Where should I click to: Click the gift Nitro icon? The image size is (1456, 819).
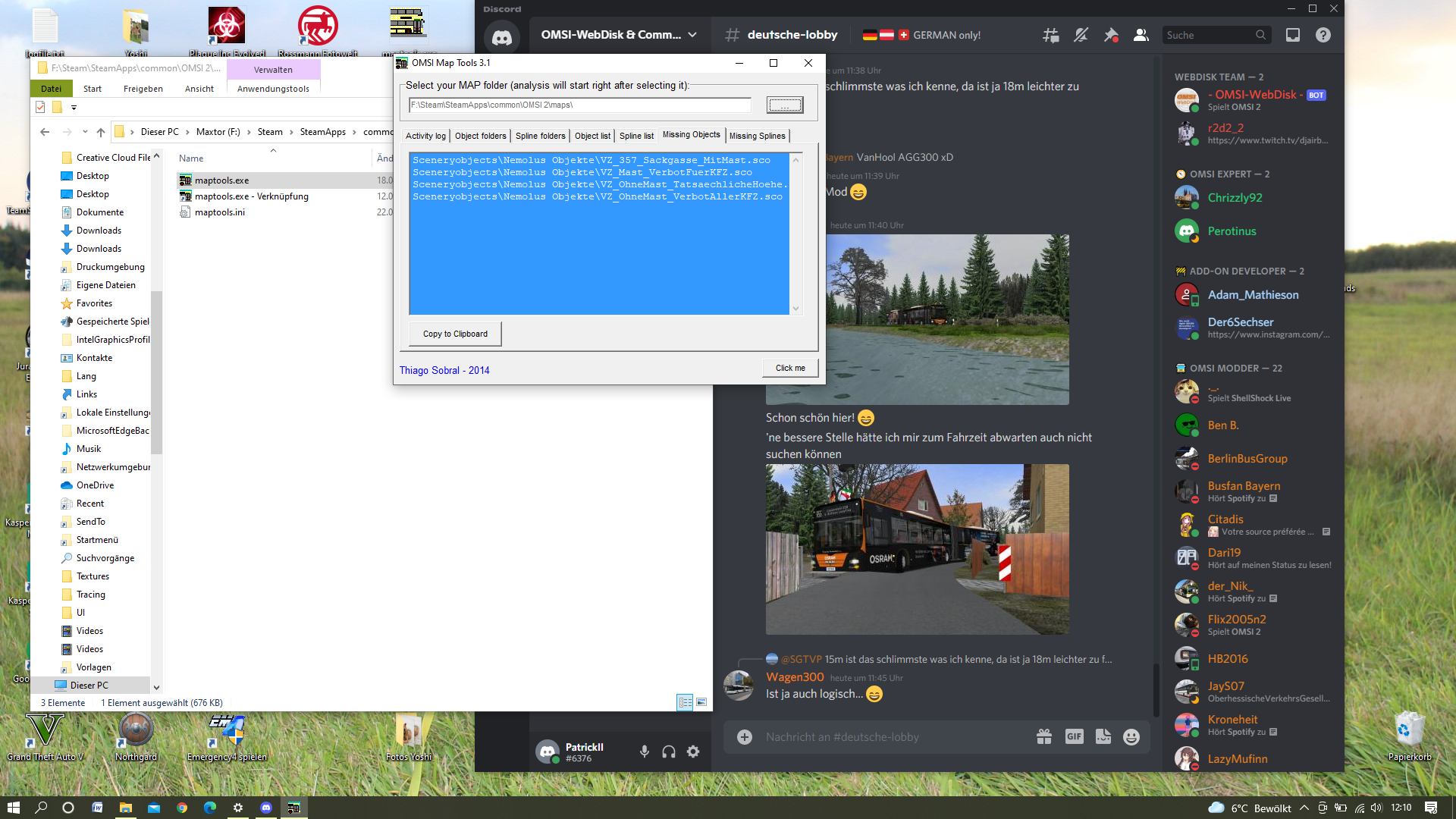coord(1044,736)
